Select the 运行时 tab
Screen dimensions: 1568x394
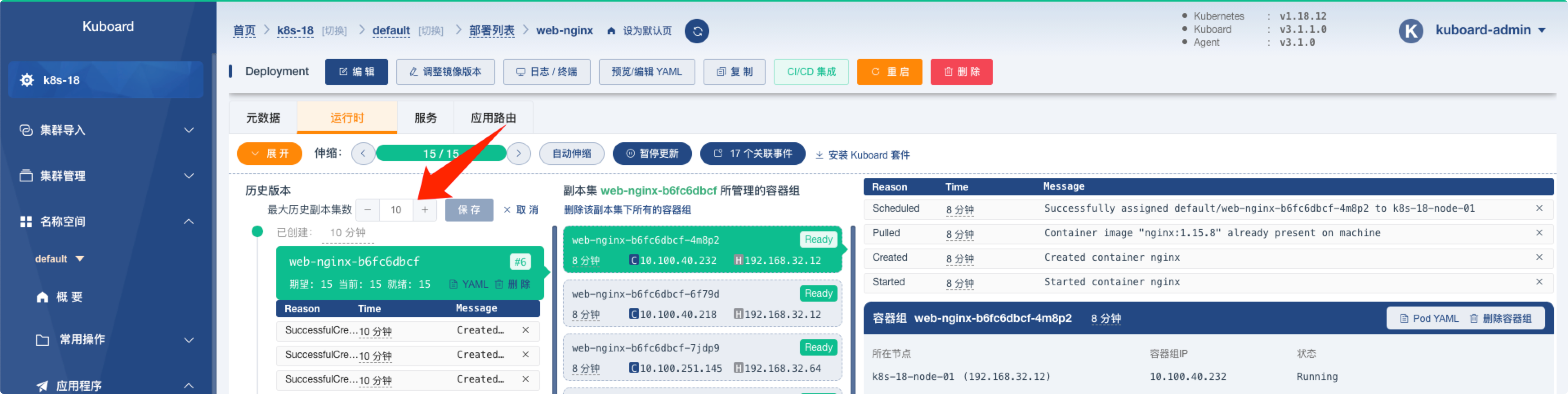(x=347, y=118)
